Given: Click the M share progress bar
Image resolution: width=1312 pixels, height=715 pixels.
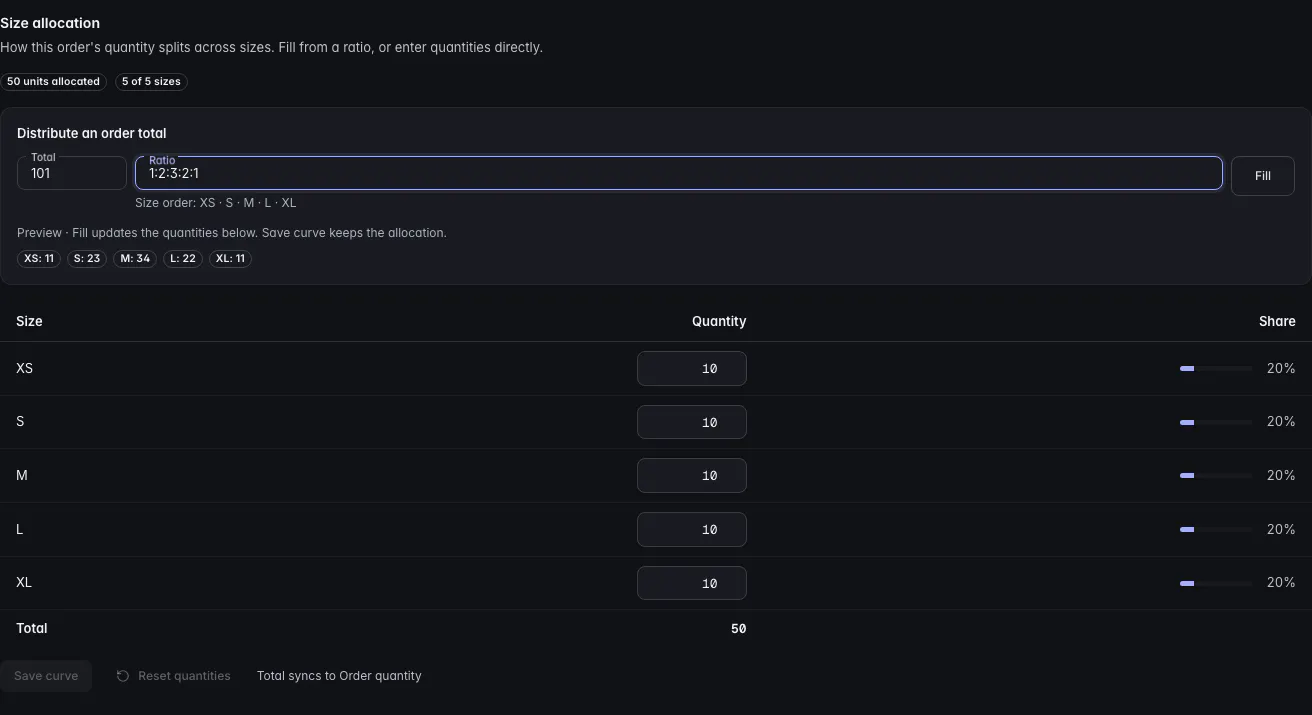Looking at the screenshot, I should [1216, 475].
